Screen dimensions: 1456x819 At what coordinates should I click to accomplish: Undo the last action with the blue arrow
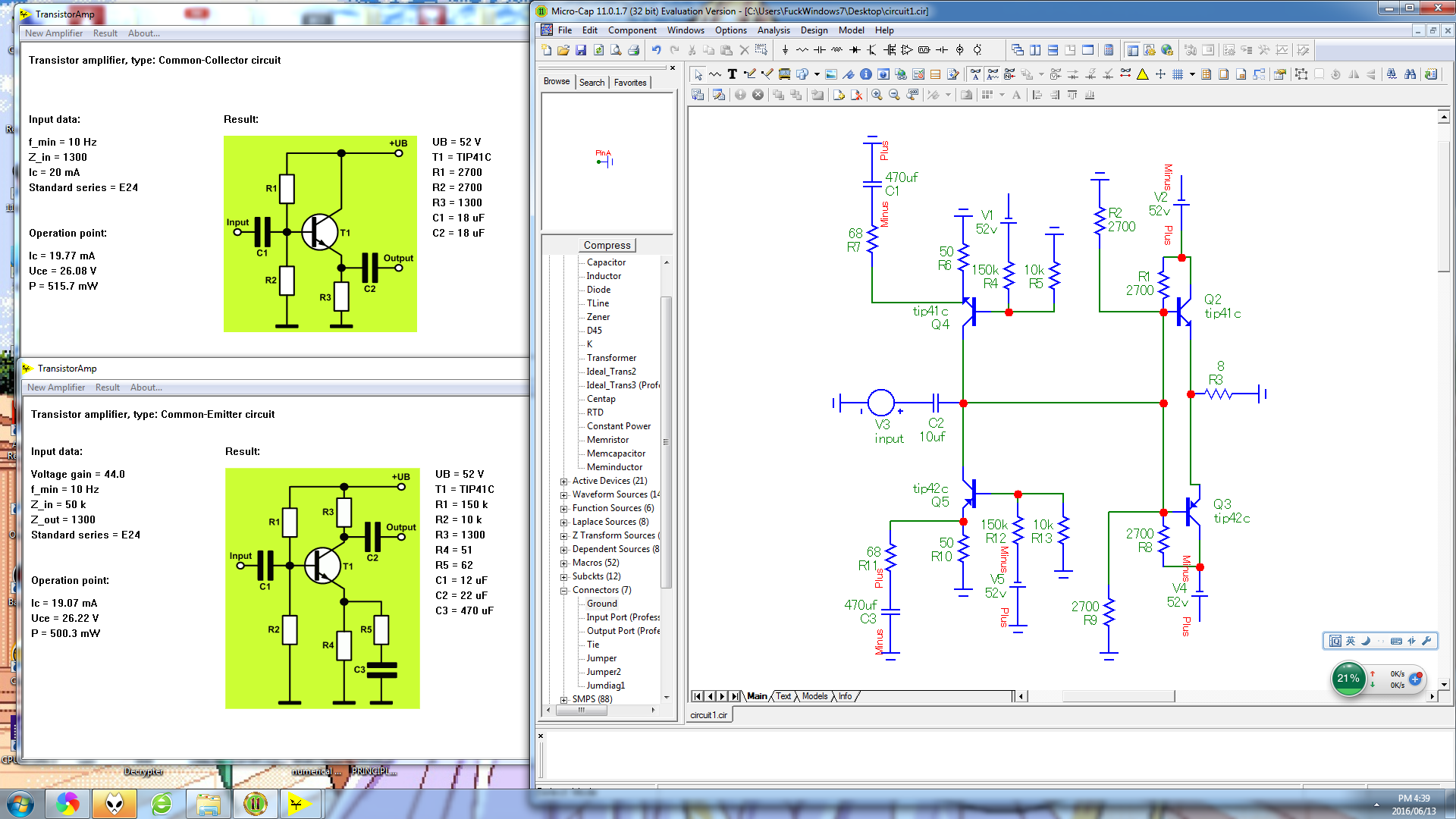[656, 50]
